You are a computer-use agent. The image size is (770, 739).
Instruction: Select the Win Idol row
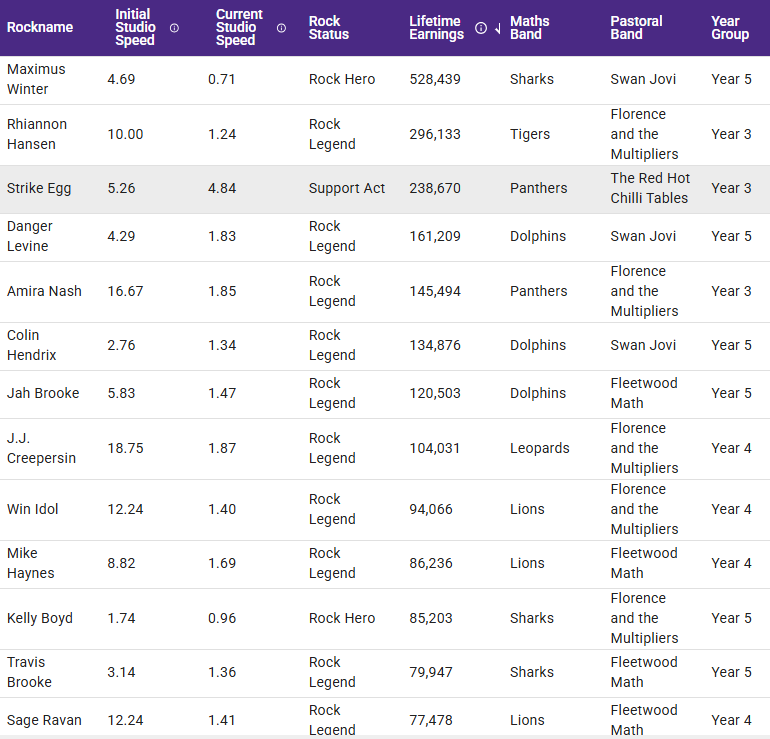point(33,509)
